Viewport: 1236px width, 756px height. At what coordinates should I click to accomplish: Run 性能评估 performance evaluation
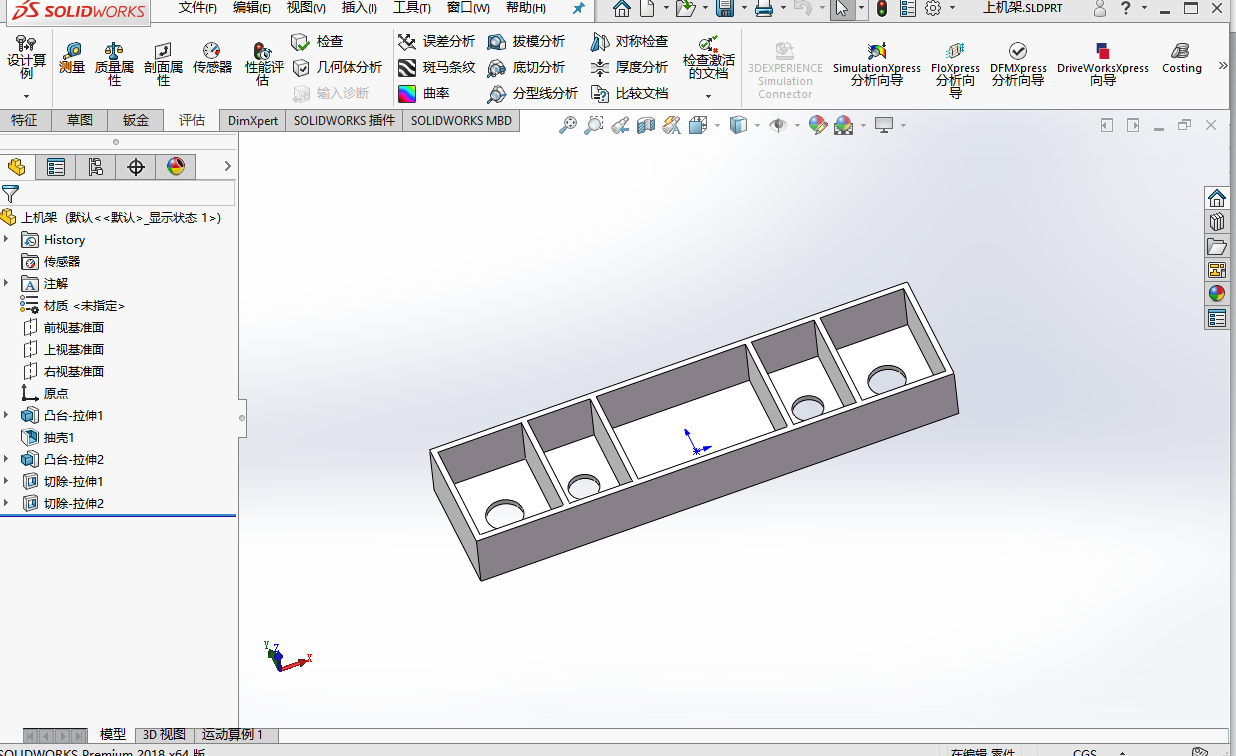pyautogui.click(x=264, y=64)
